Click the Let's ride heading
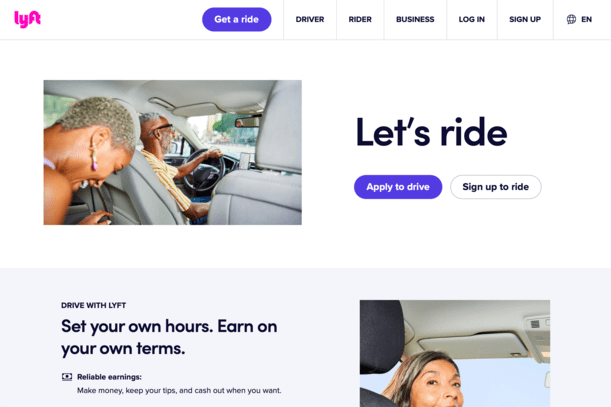The width and height of the screenshot is (611, 407). click(x=431, y=133)
